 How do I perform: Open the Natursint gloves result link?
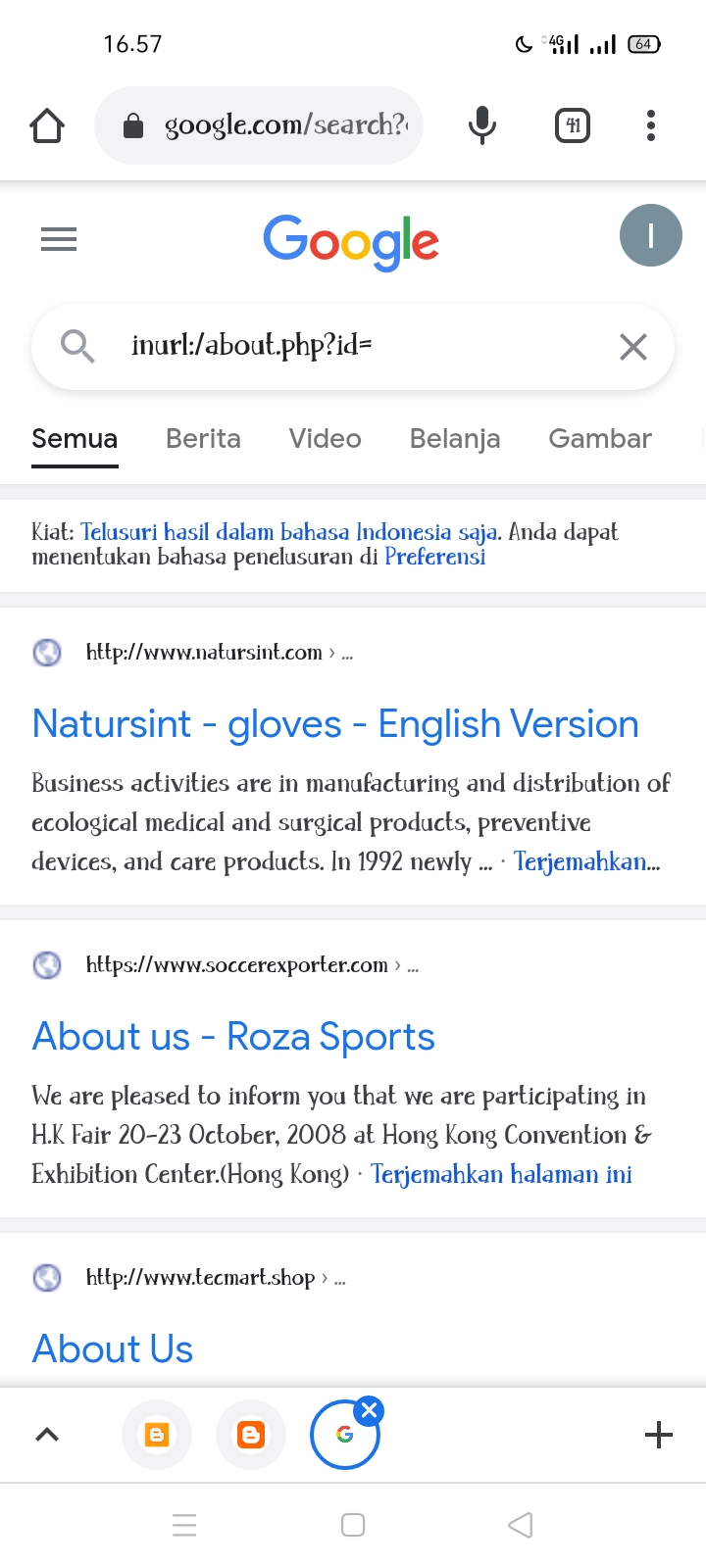(335, 724)
